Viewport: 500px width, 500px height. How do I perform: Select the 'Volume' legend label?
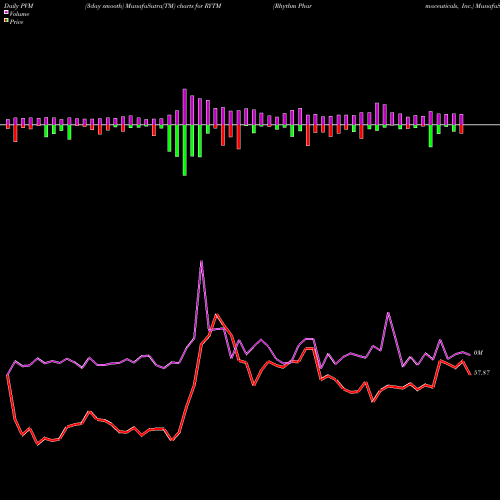19,14
